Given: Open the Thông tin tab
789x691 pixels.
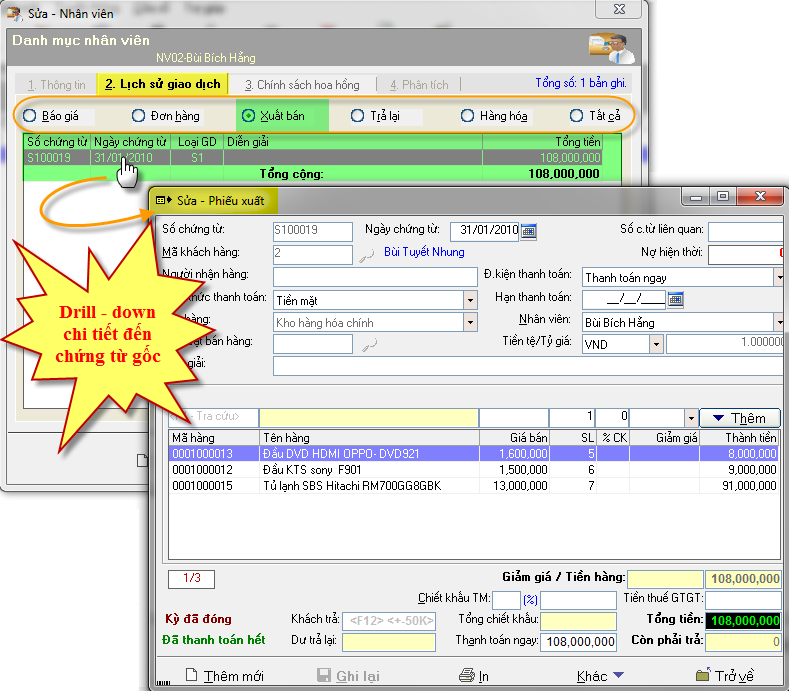Looking at the screenshot, I should tap(56, 85).
